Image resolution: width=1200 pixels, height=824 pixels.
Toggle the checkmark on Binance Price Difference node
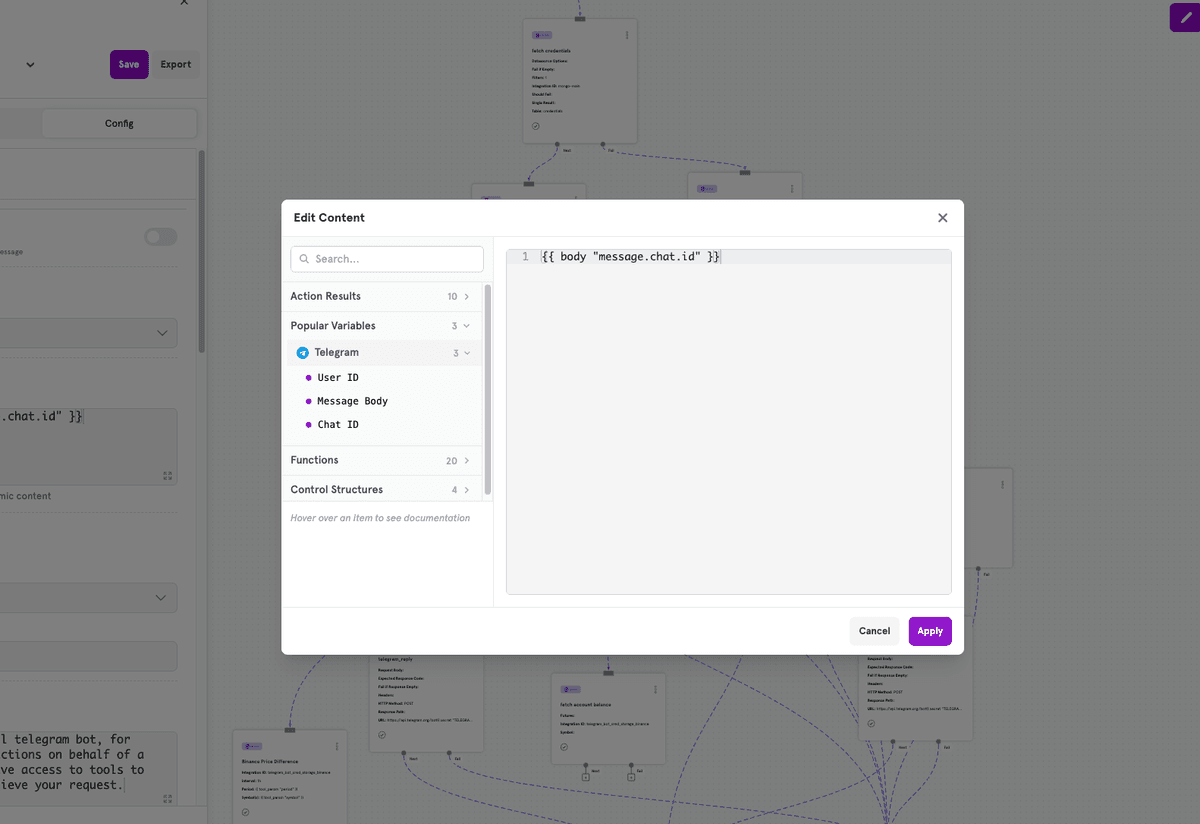pyautogui.click(x=246, y=812)
